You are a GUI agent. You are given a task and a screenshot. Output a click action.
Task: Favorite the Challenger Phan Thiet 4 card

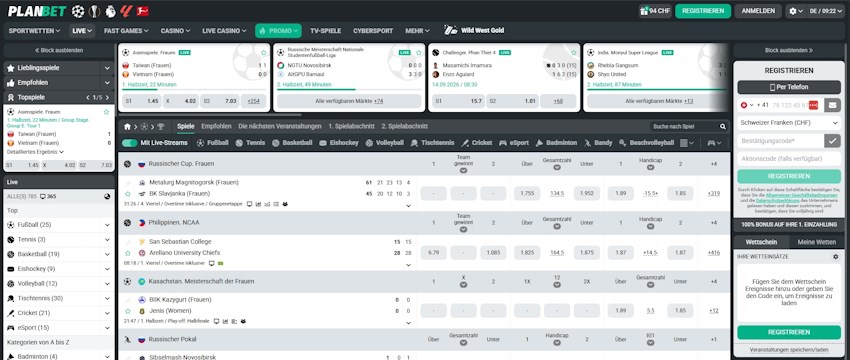[574, 53]
